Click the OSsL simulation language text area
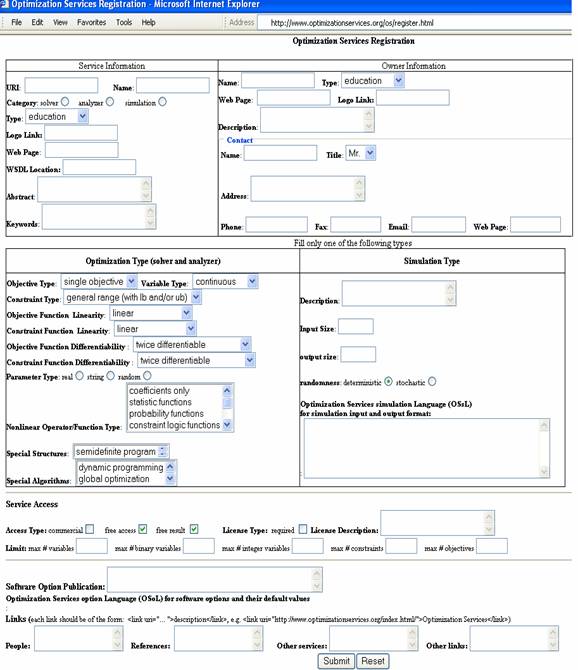Viewport: 578px width, 670px height. [427, 448]
